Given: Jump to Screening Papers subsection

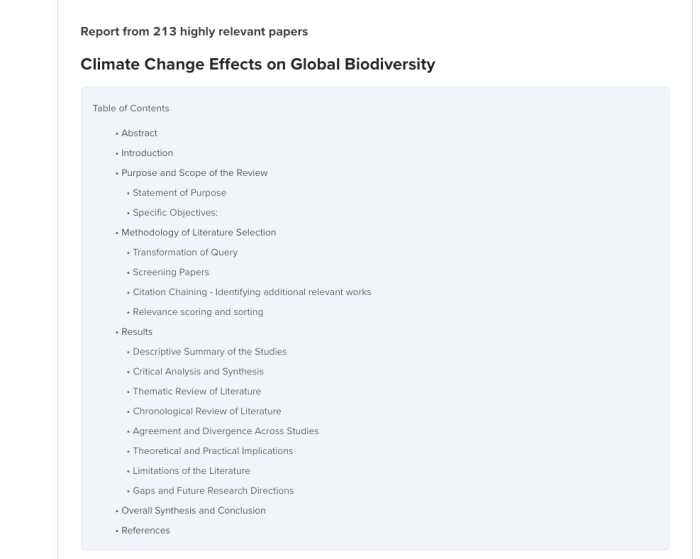Looking at the screenshot, I should (x=171, y=272).
